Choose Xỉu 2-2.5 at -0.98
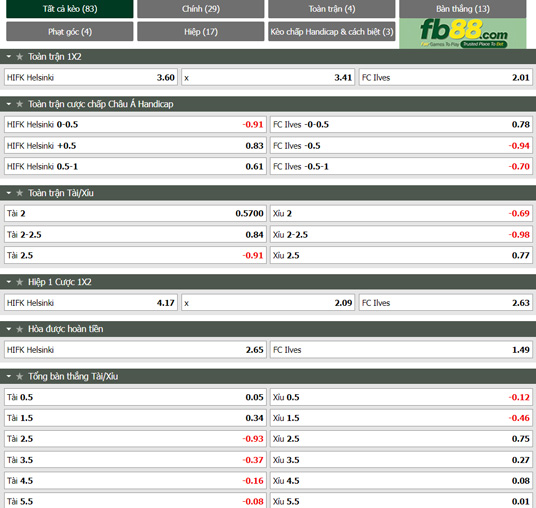Viewport: 536px width, 508px height. point(401,235)
